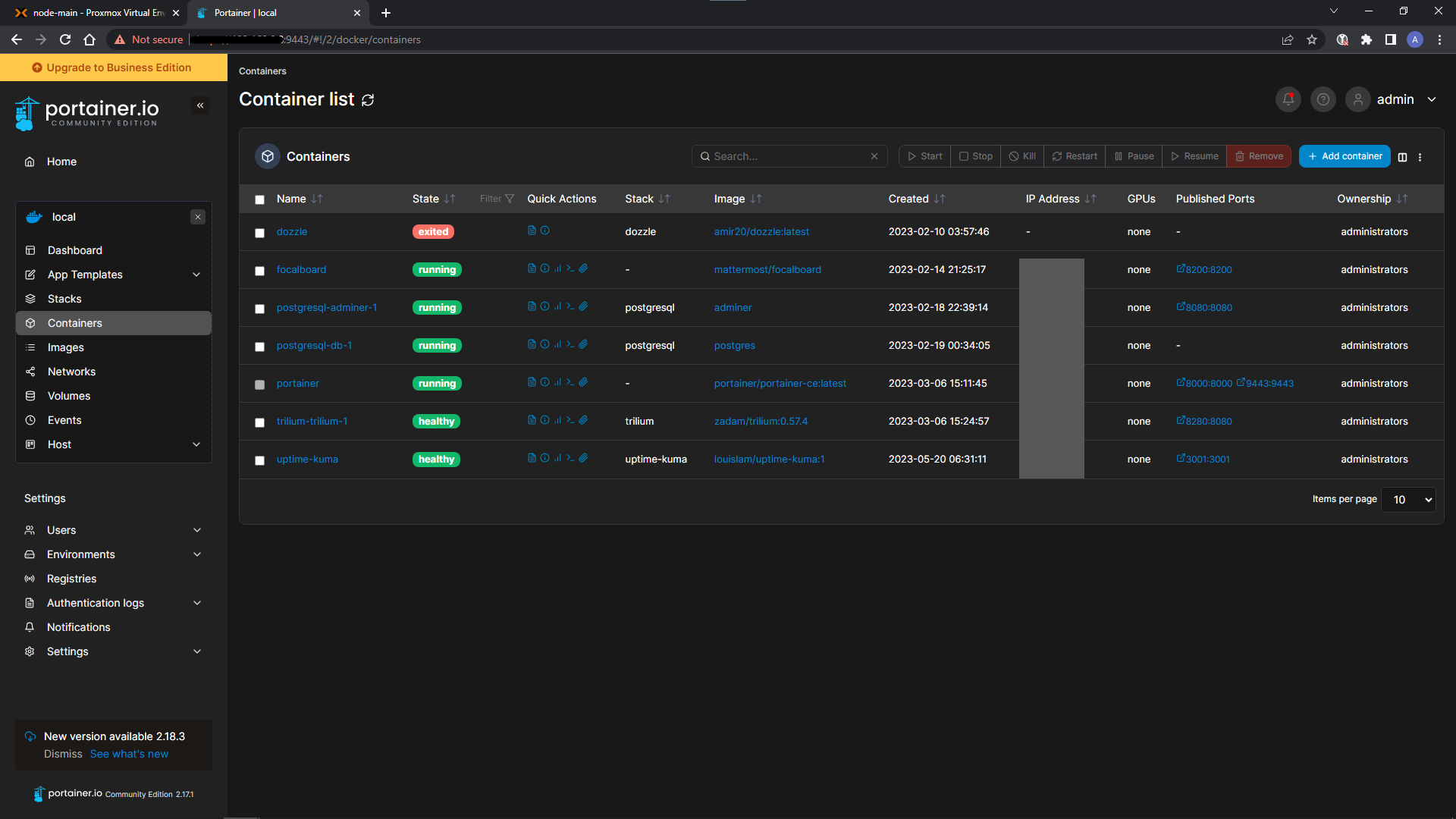Click the Add container button
This screenshot has height=819, width=1456.
pyautogui.click(x=1345, y=156)
